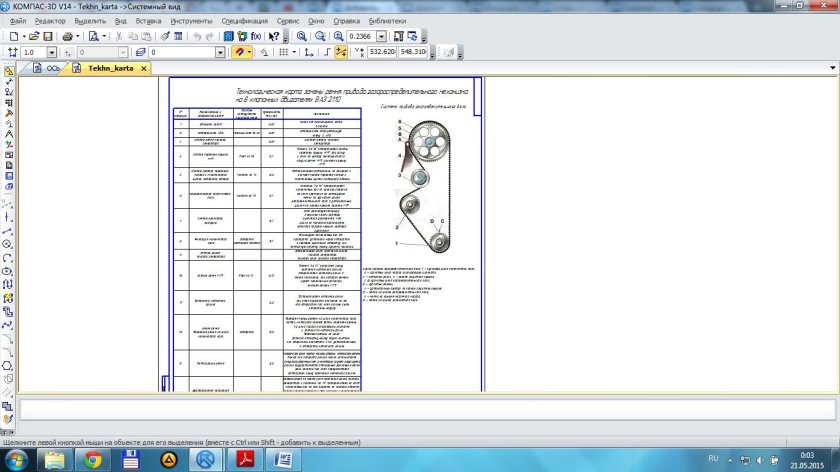840x472 pixels.
Task: Click the X coordinate input field
Action: pos(382,51)
